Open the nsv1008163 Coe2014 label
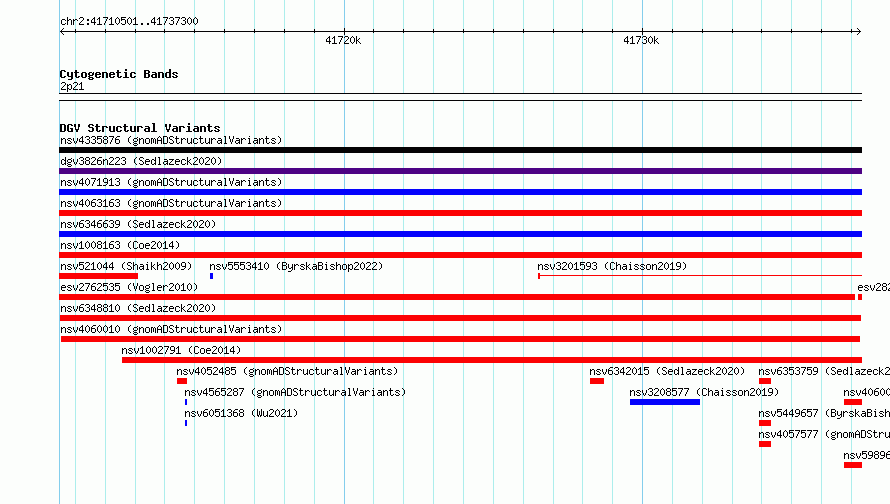 pyautogui.click(x=120, y=245)
